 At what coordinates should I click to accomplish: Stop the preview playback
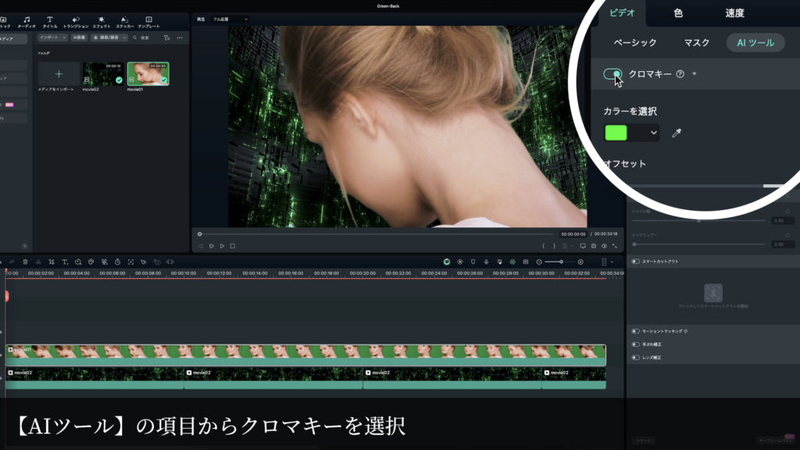[233, 246]
